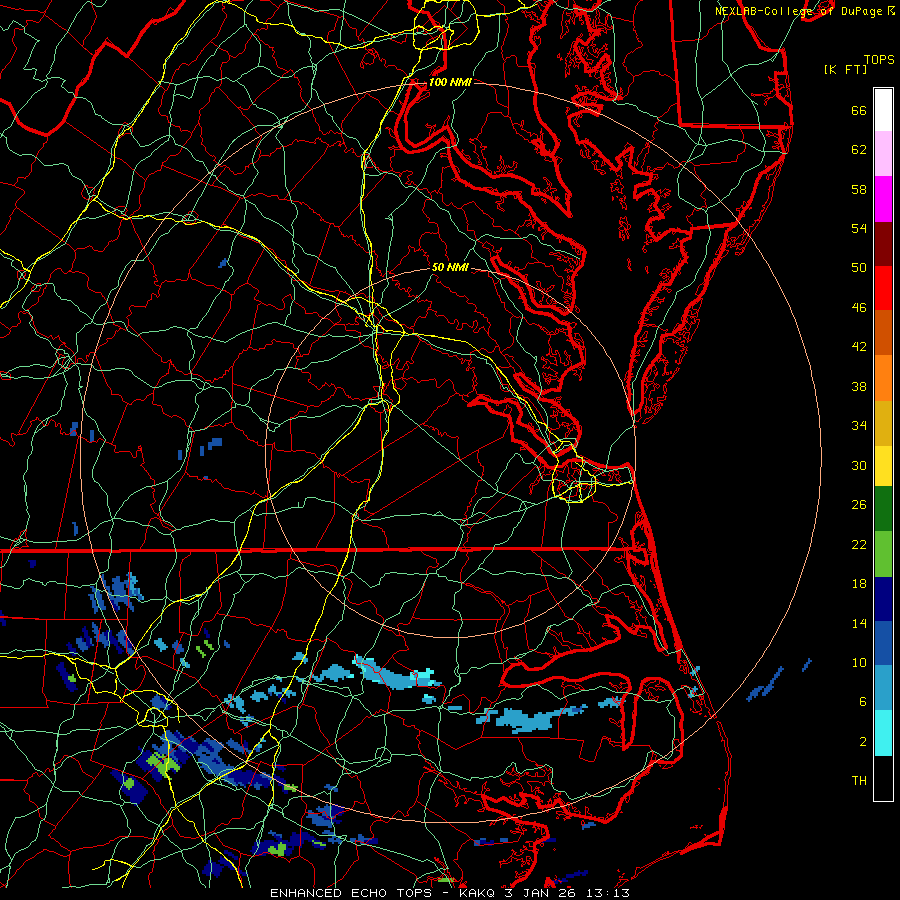Click the 54 label on the legend scale

tap(859, 228)
